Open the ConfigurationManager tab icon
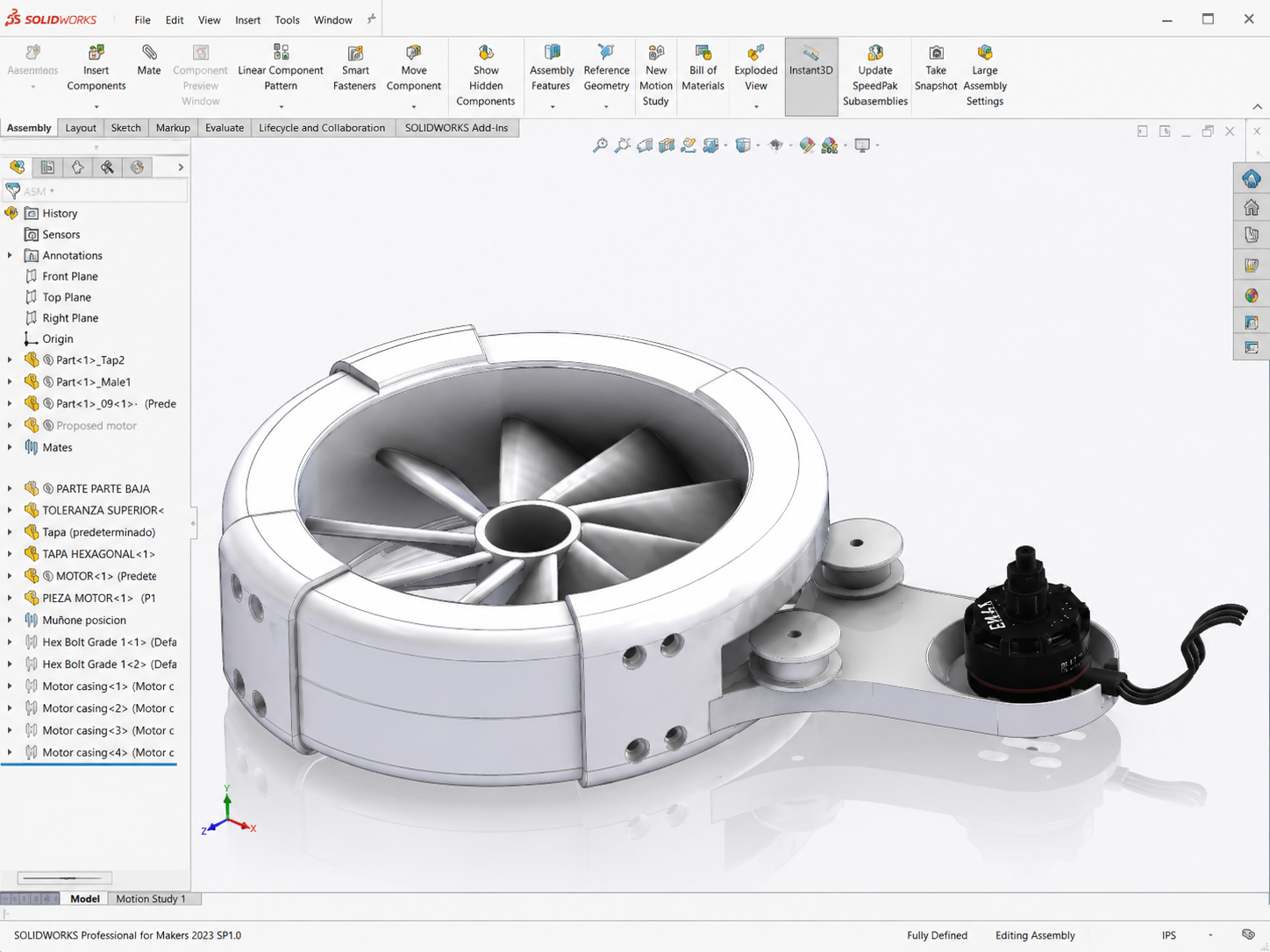This screenshot has height=952, width=1270. point(77,167)
